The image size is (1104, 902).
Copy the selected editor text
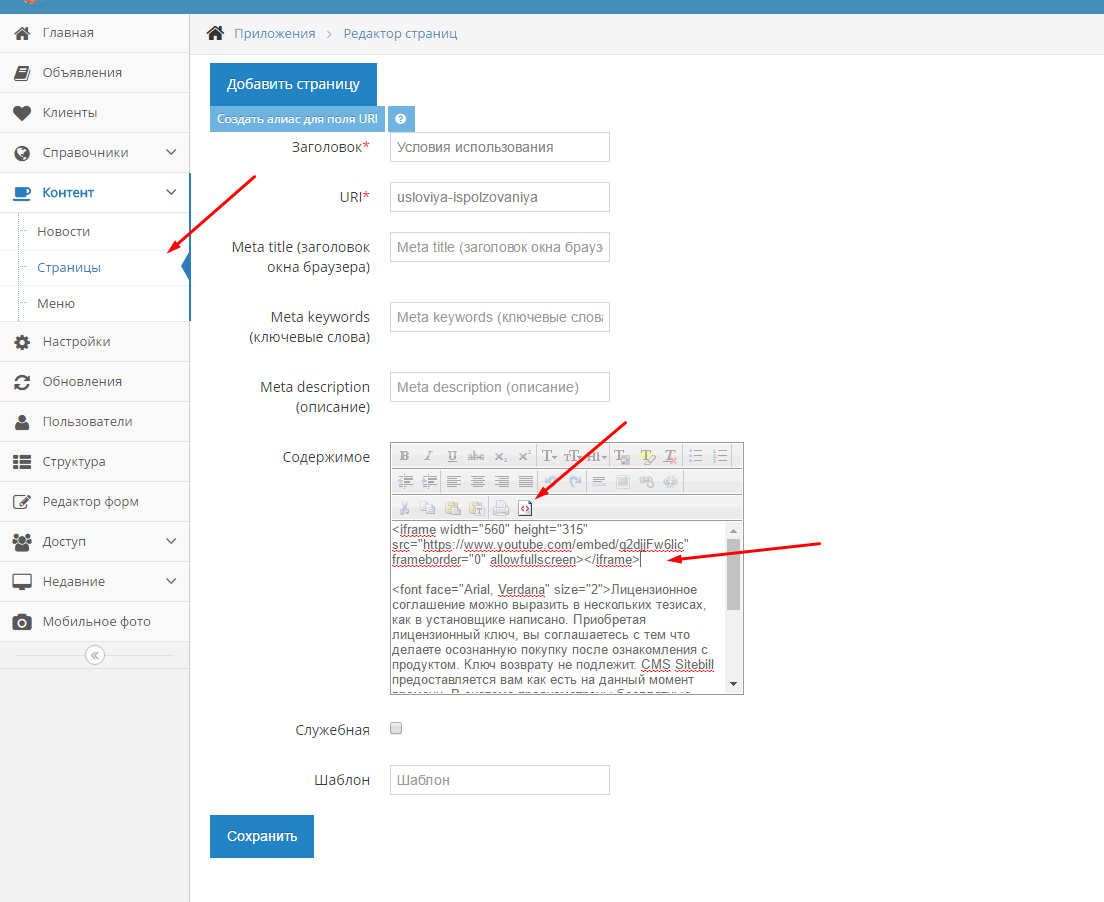coord(428,508)
